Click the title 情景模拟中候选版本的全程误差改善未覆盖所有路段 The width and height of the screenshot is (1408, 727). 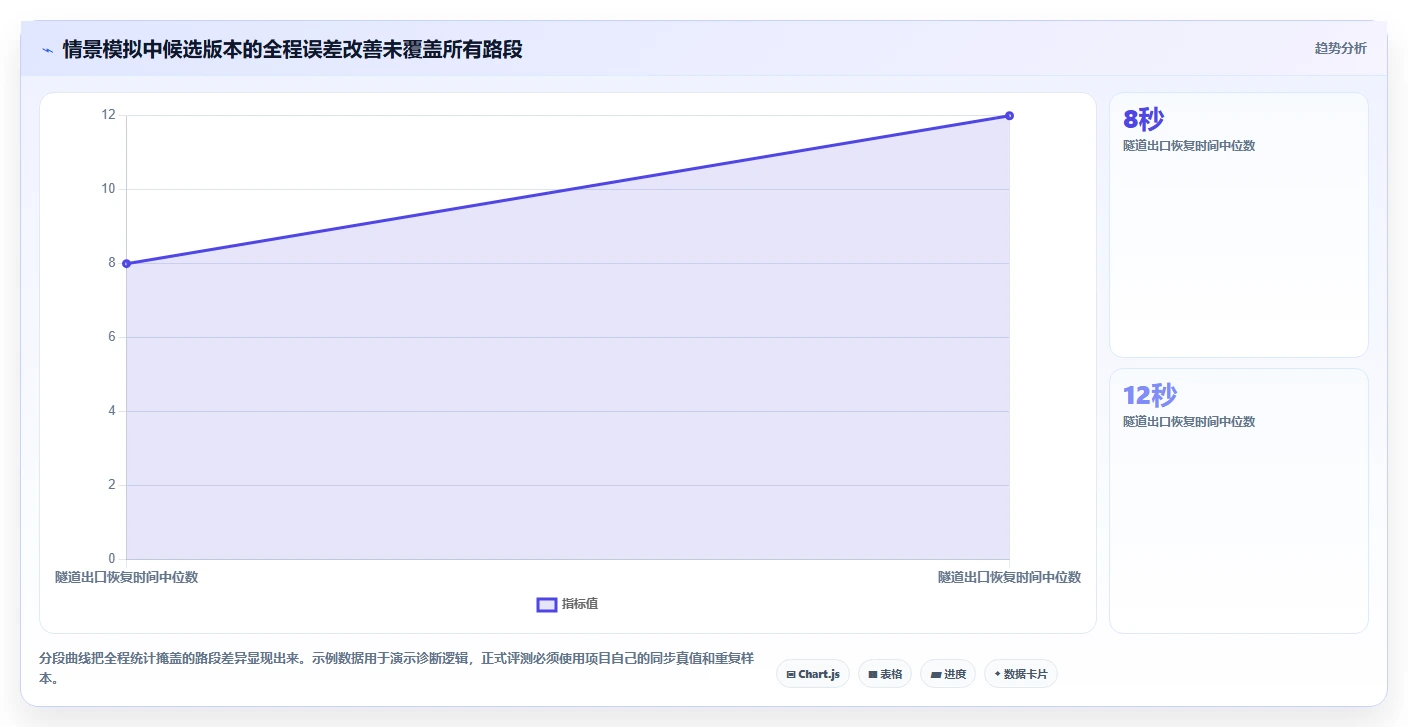292,49
